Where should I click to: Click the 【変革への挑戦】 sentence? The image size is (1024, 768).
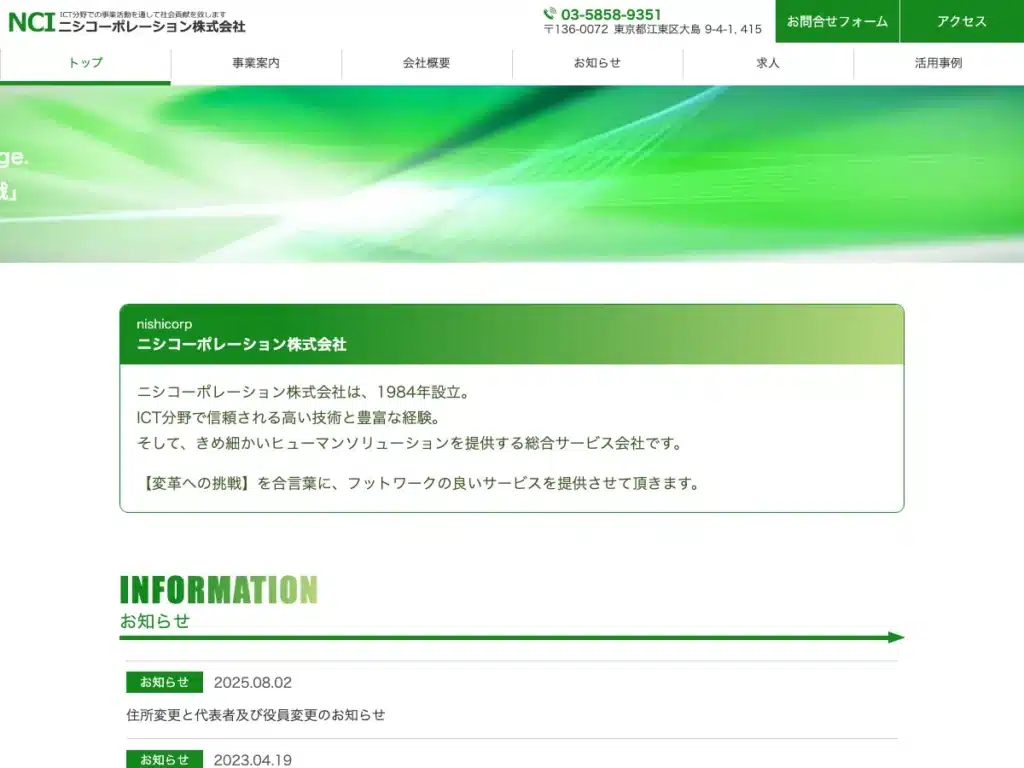pyautogui.click(x=419, y=484)
